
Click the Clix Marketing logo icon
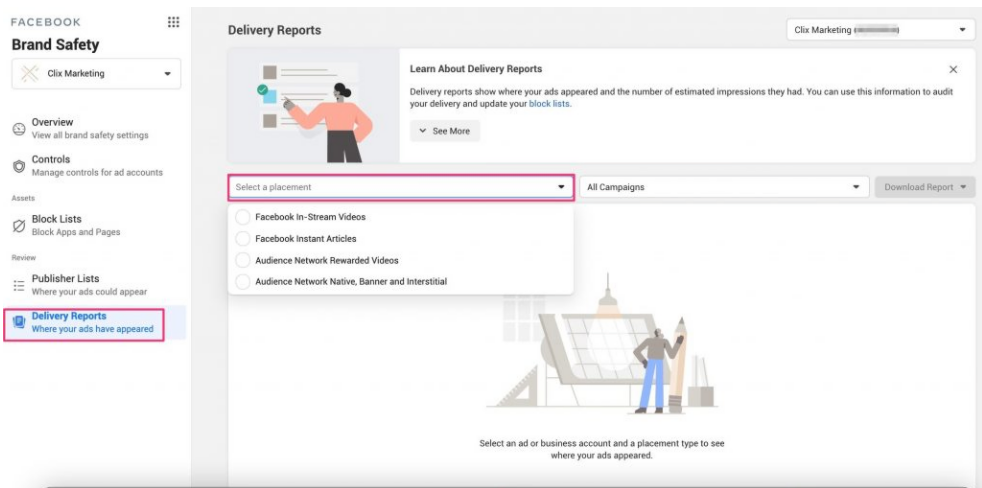click(29, 74)
